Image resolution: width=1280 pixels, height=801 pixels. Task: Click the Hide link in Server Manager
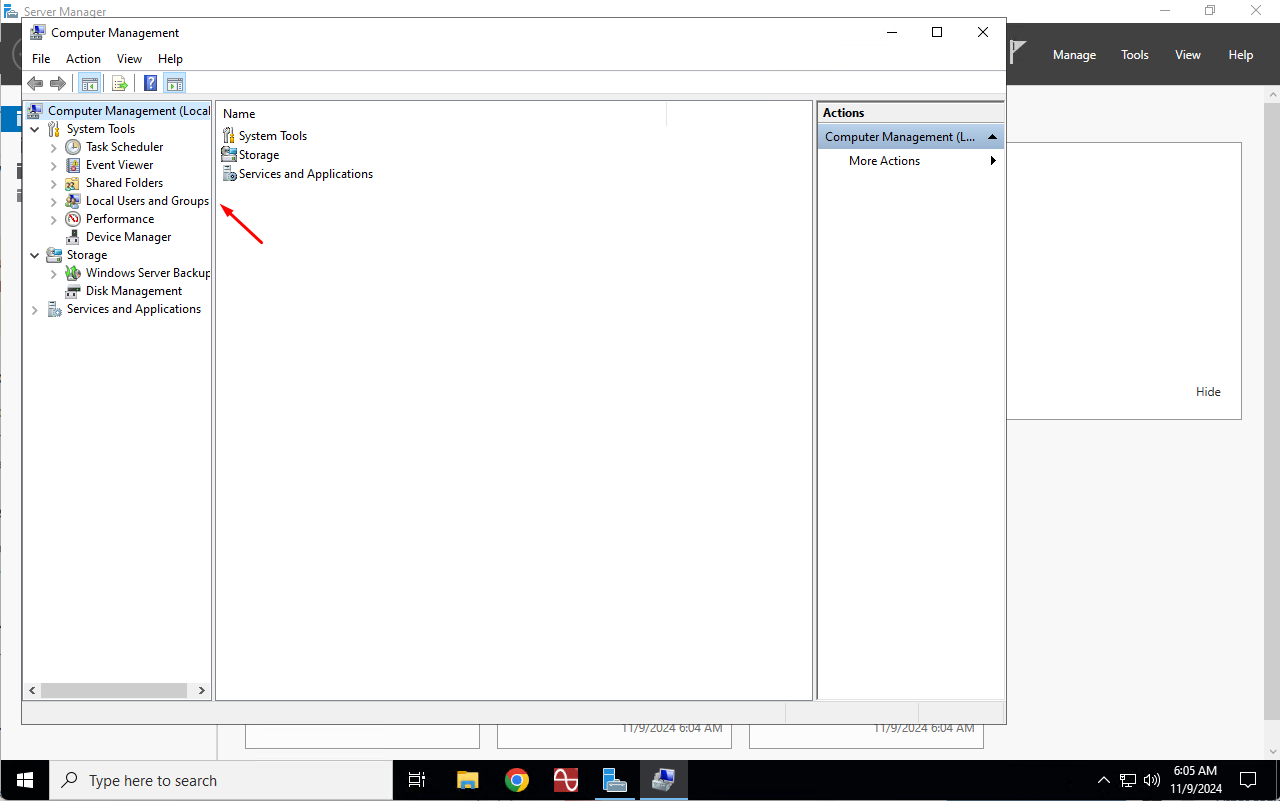coord(1208,392)
